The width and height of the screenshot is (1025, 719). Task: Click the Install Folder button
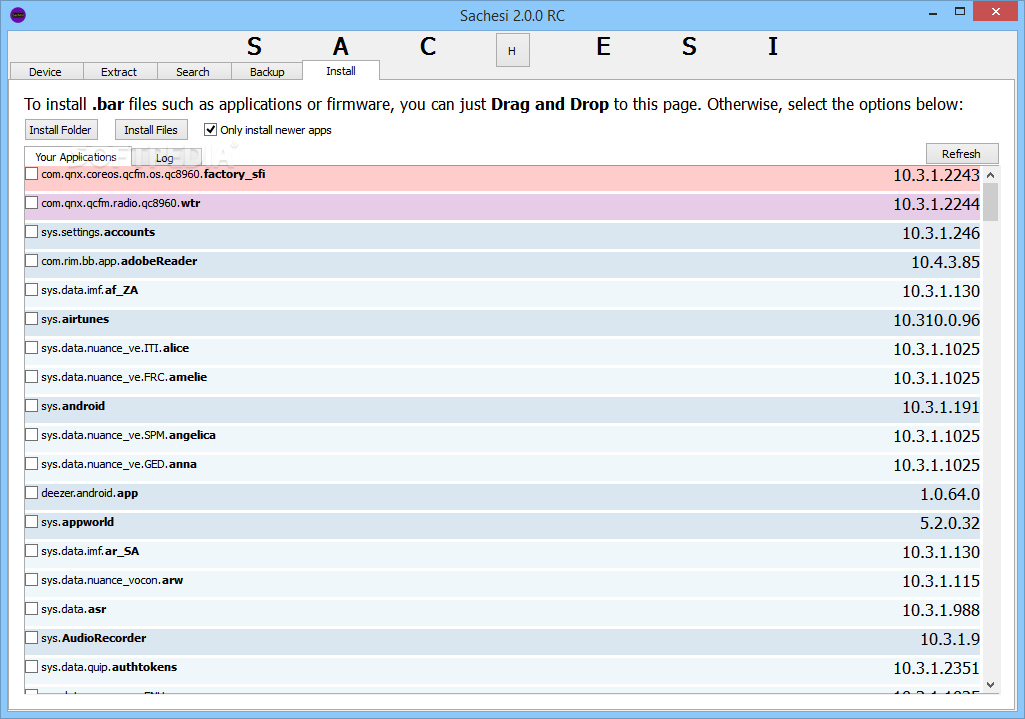tap(61, 129)
